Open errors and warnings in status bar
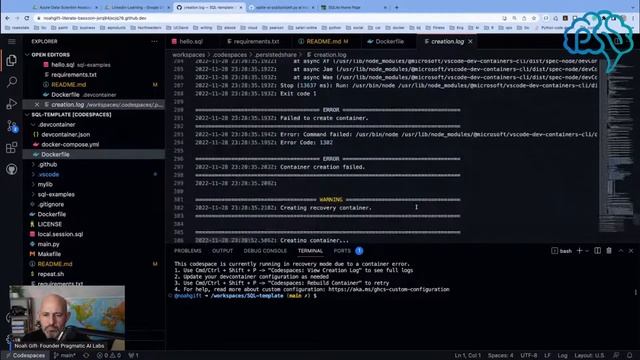Screen dimensions: 640x360 coord(109,356)
